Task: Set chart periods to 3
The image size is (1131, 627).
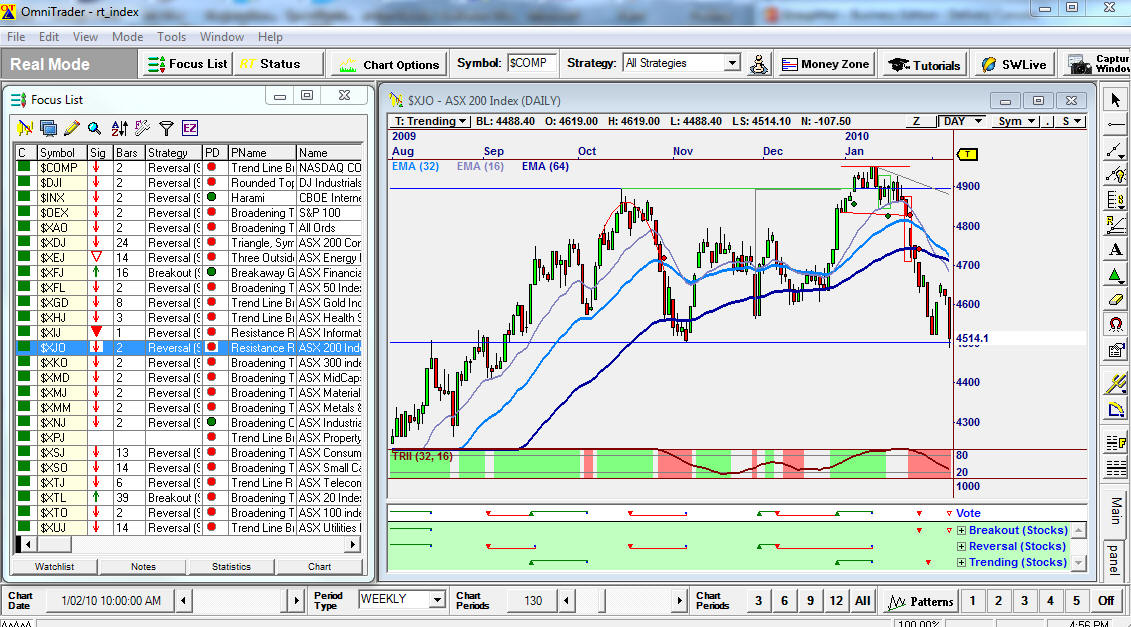Action: pyautogui.click(x=758, y=600)
